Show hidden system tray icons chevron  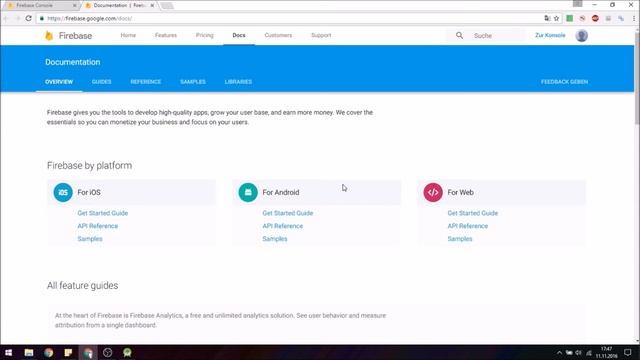click(559, 353)
